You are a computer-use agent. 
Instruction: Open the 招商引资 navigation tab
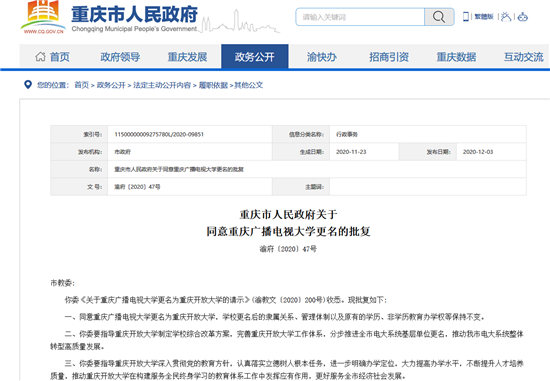point(389,56)
